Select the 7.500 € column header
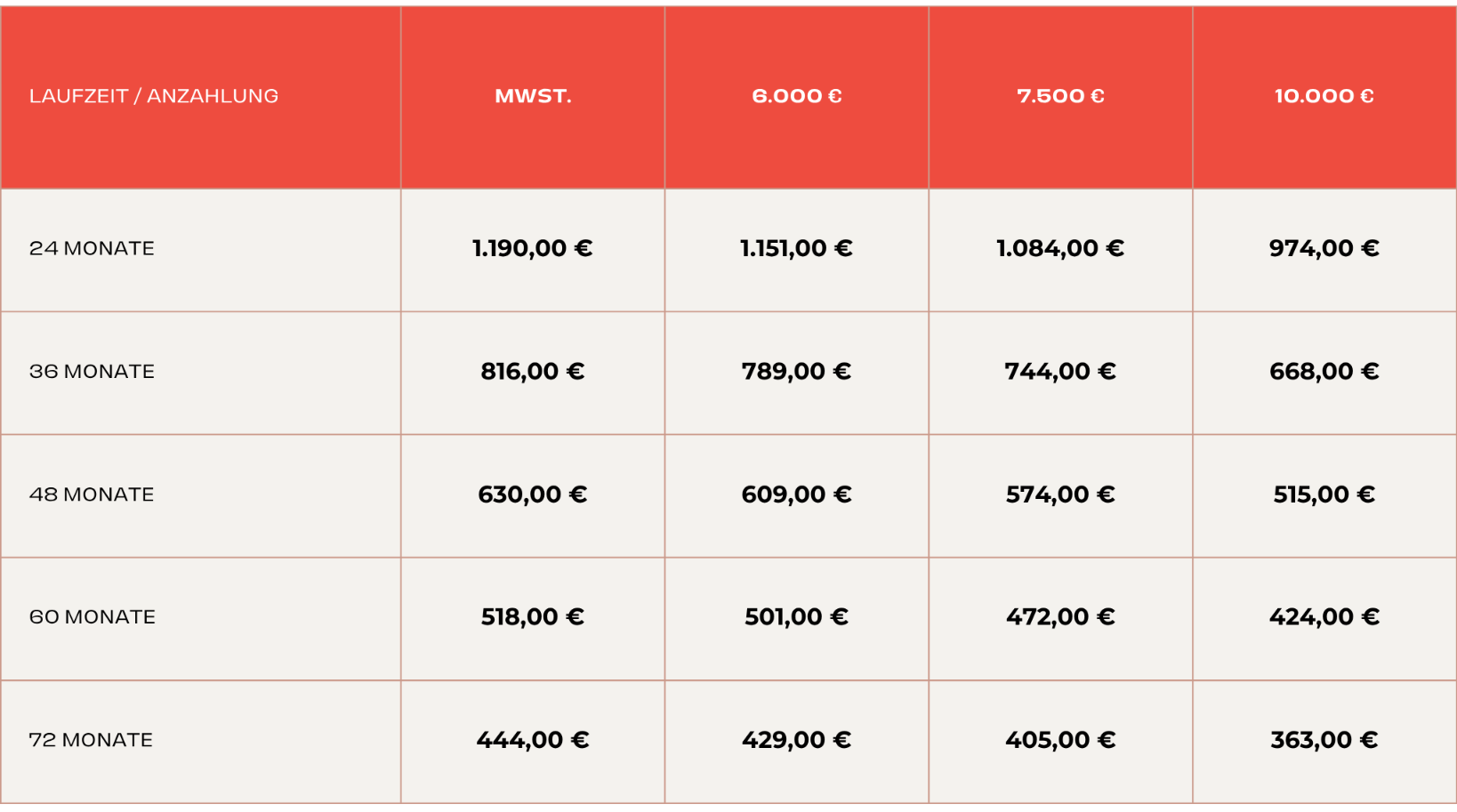This screenshot has width=1457, height=812. (1060, 97)
